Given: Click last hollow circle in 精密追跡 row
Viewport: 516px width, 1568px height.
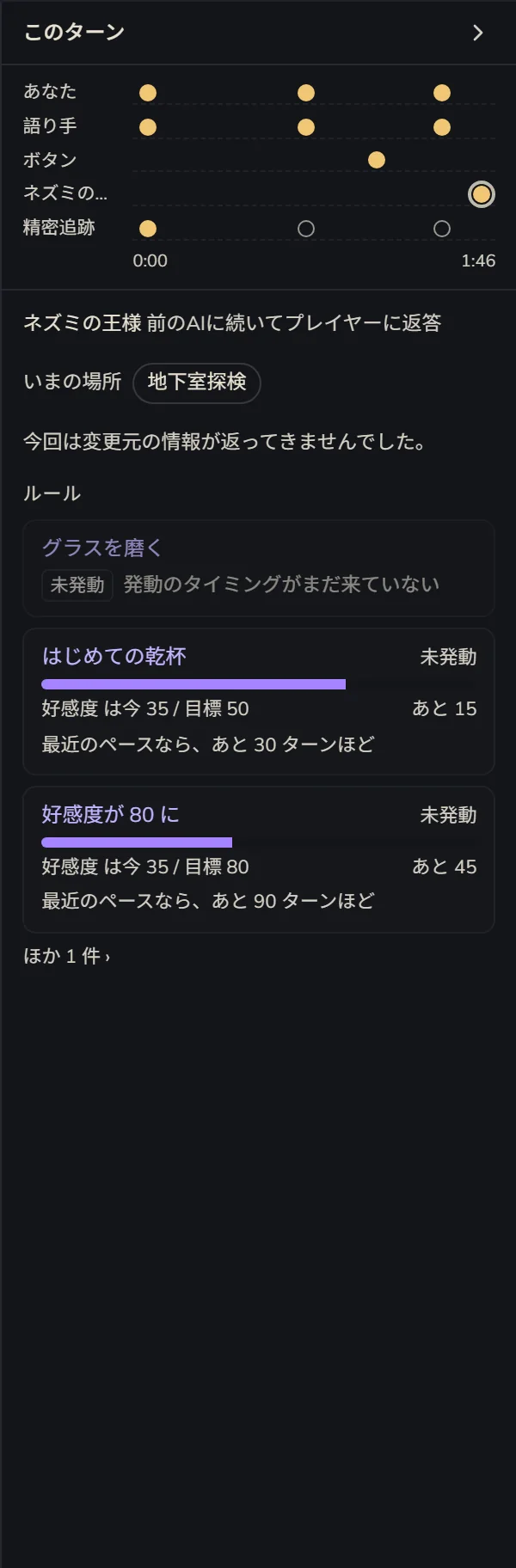Looking at the screenshot, I should pyautogui.click(x=442, y=229).
